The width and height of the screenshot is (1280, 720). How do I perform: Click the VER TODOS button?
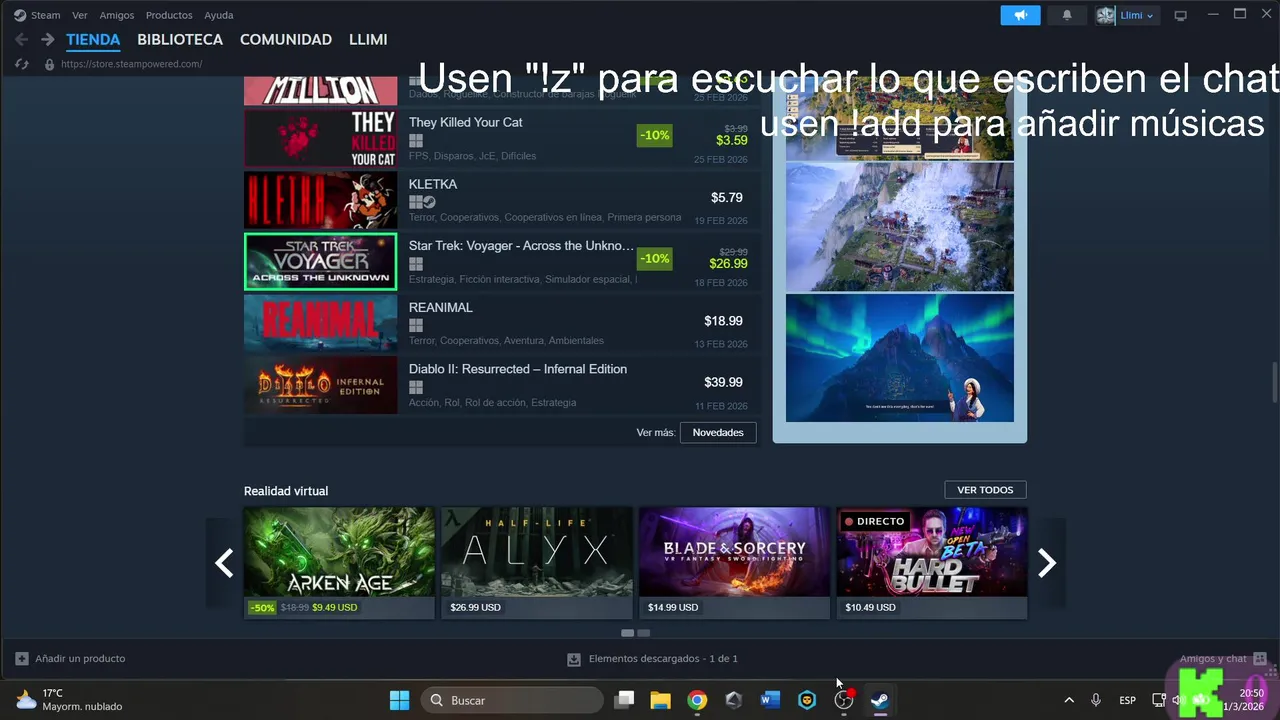[x=985, y=490]
